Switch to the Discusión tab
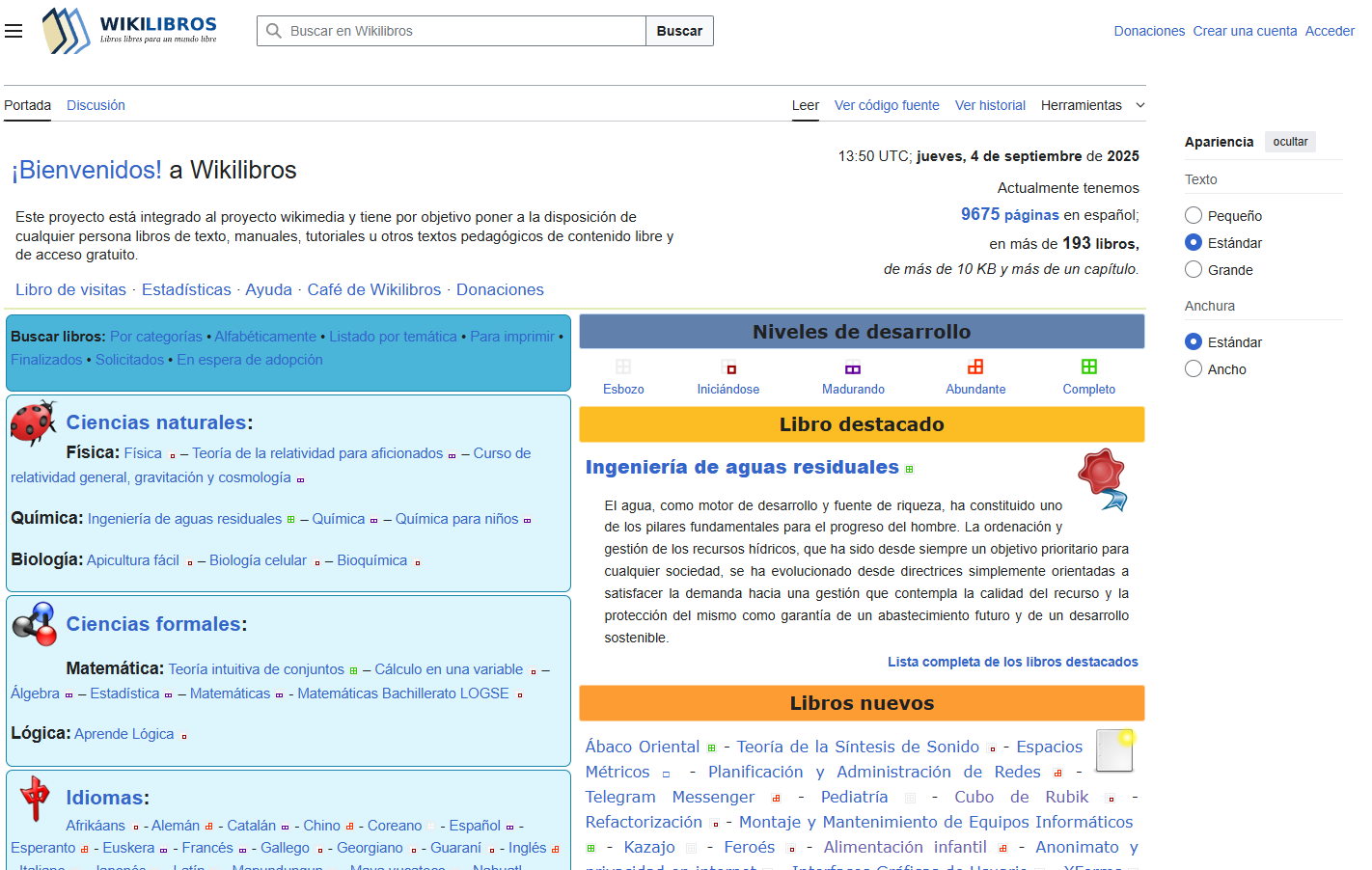Image resolution: width=1372 pixels, height=870 pixels. (x=96, y=105)
